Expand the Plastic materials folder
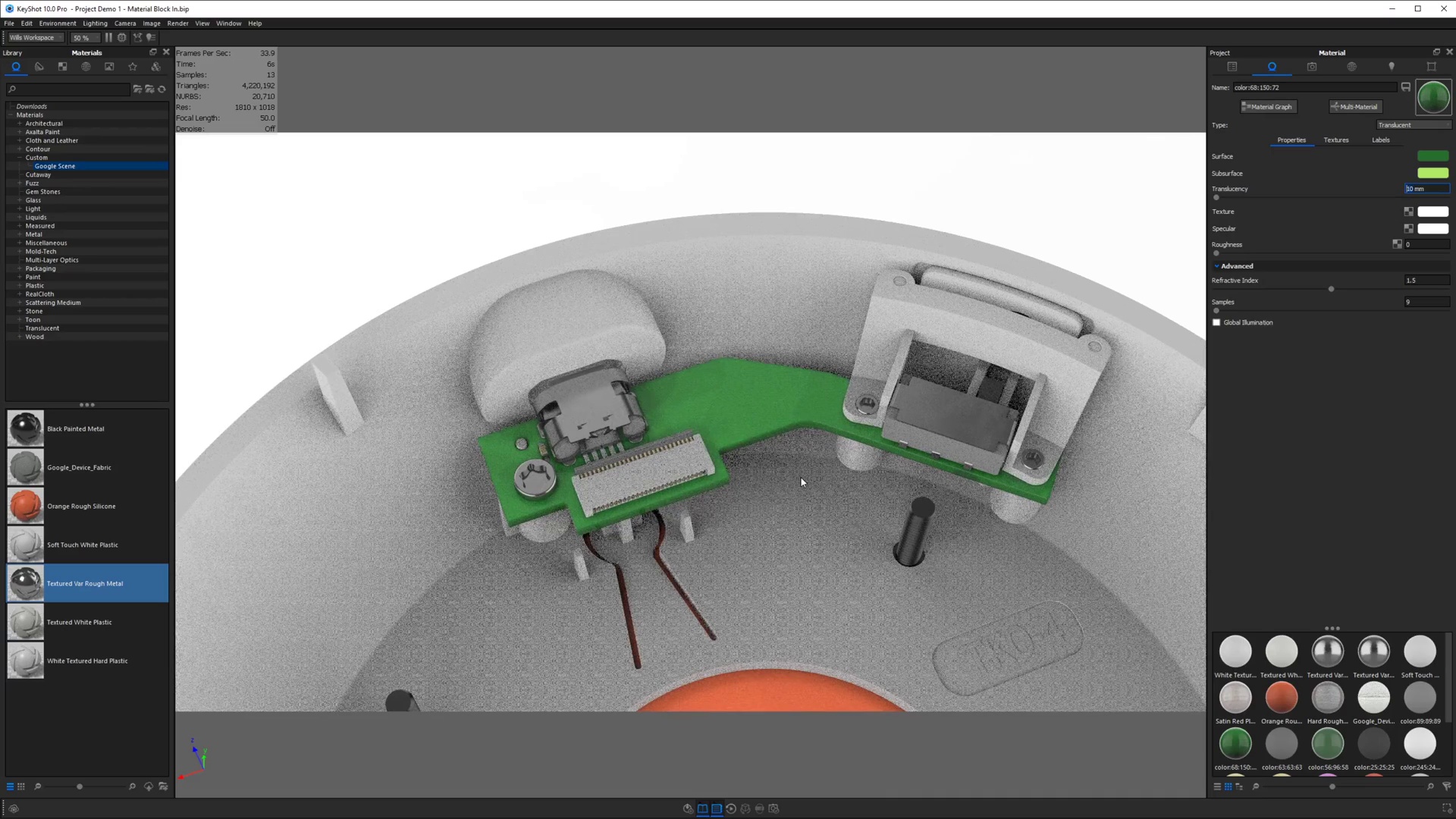 (20, 286)
